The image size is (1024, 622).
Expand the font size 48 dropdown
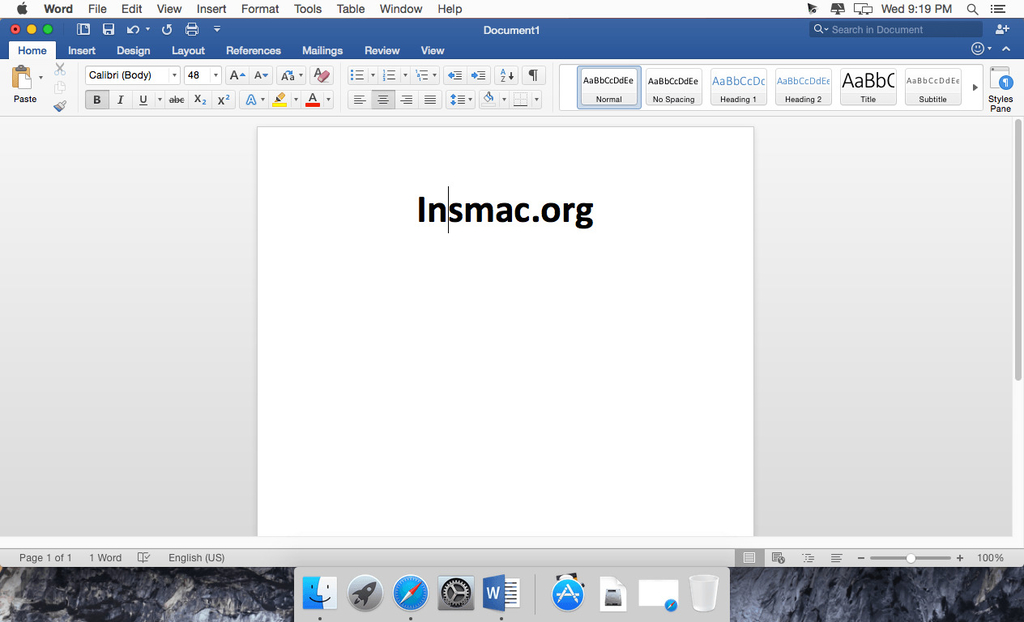pyautogui.click(x=216, y=75)
